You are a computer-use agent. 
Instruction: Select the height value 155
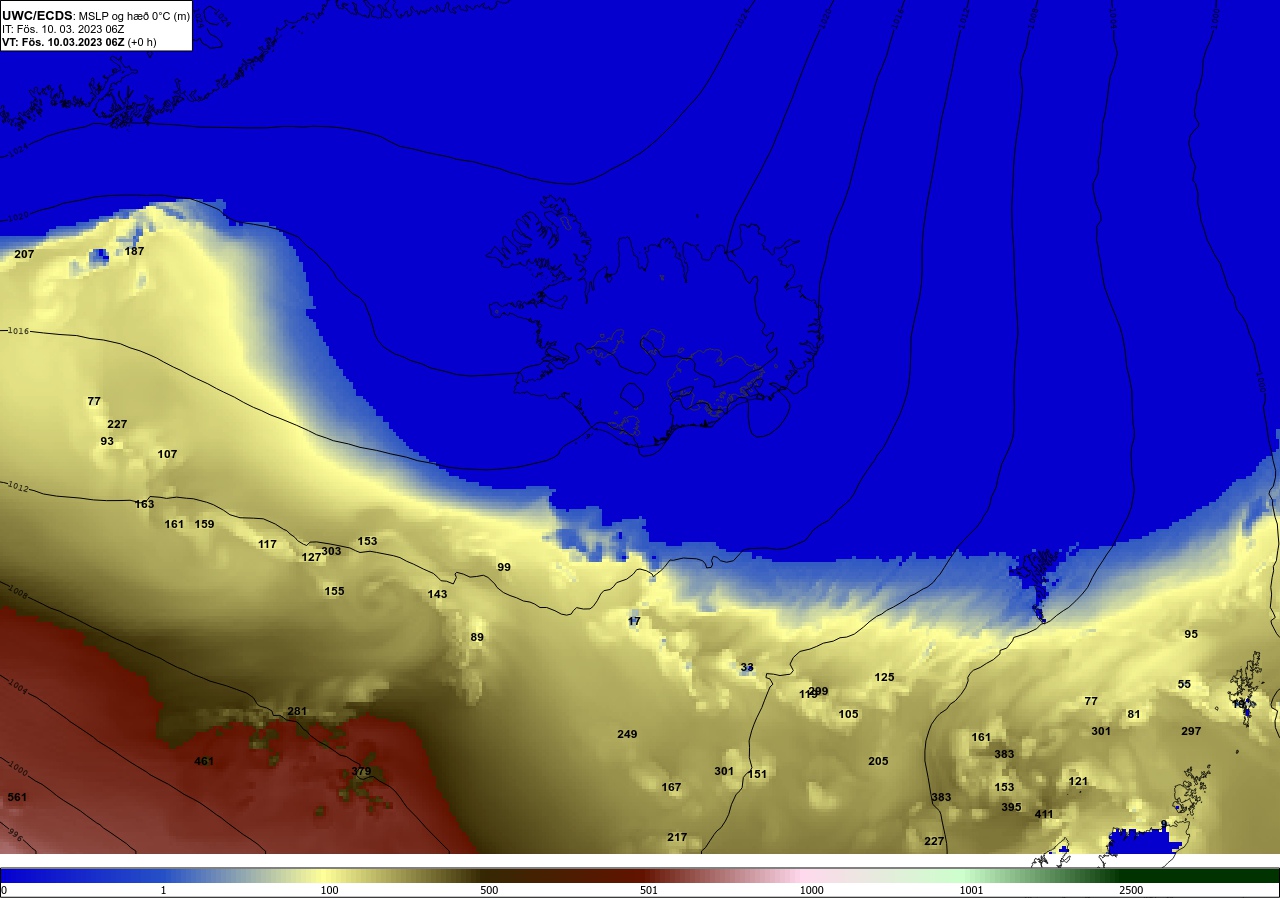[334, 591]
